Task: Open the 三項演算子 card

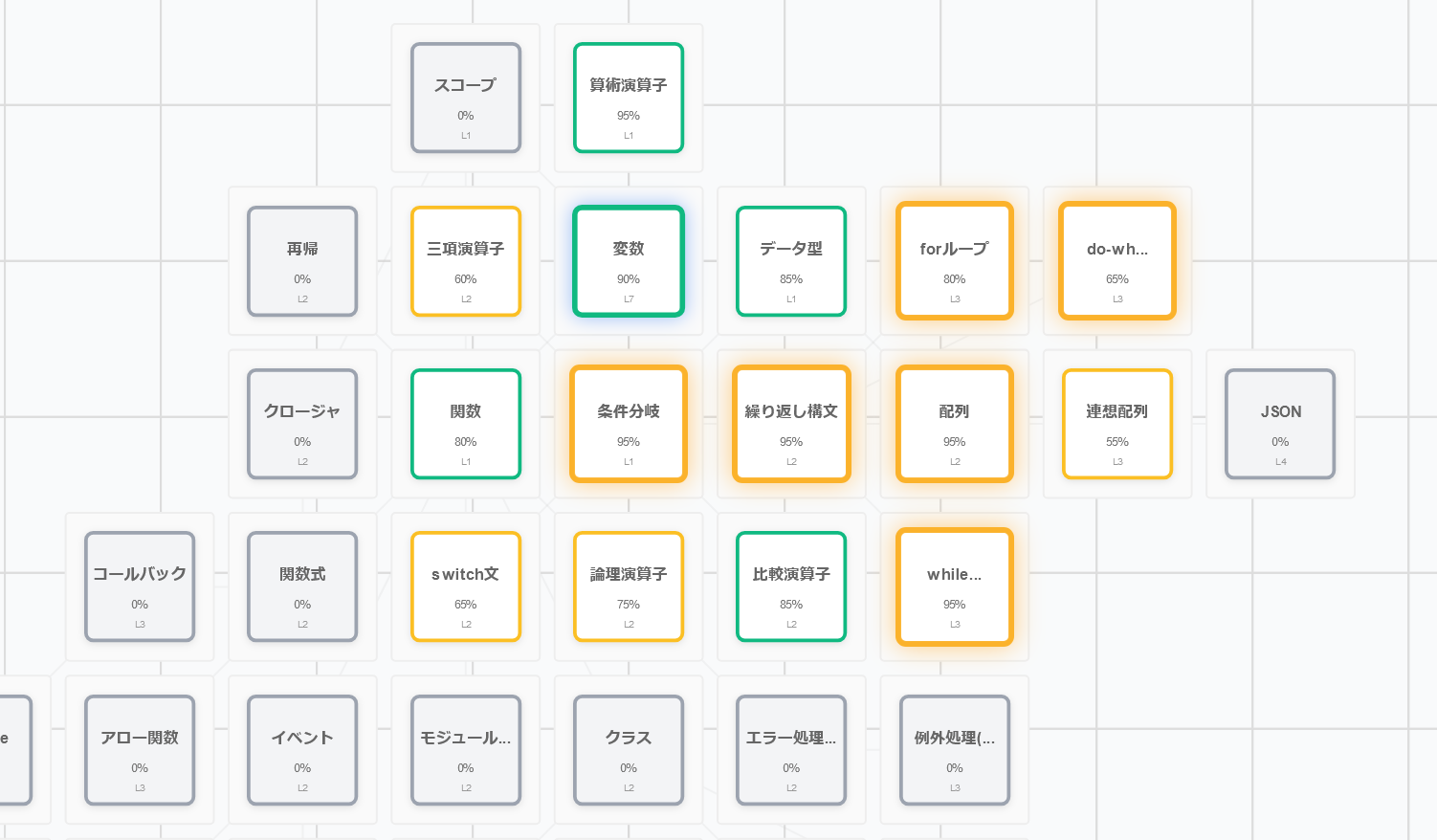Action: (x=466, y=260)
